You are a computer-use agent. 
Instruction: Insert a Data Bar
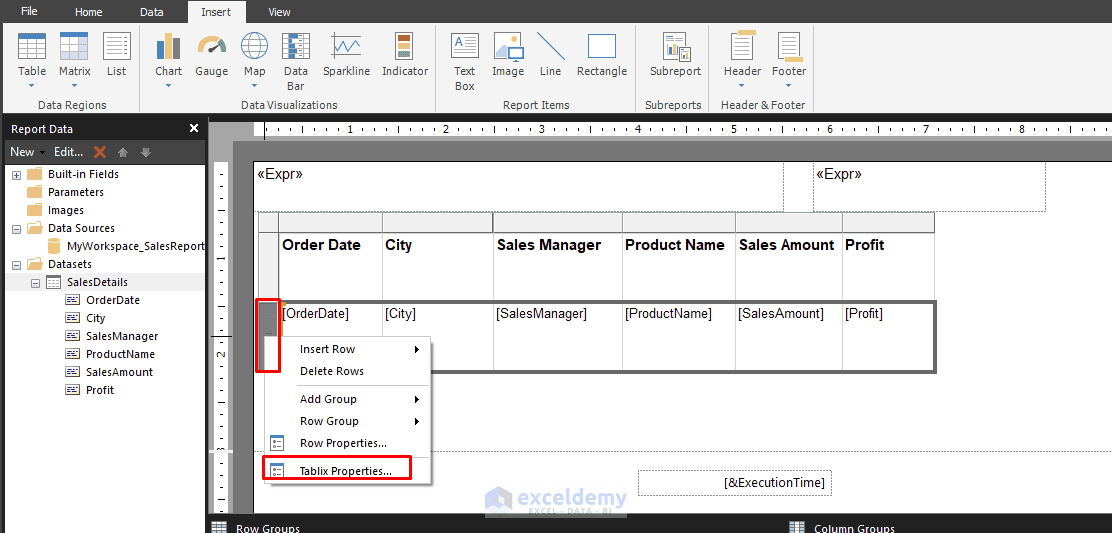[296, 60]
